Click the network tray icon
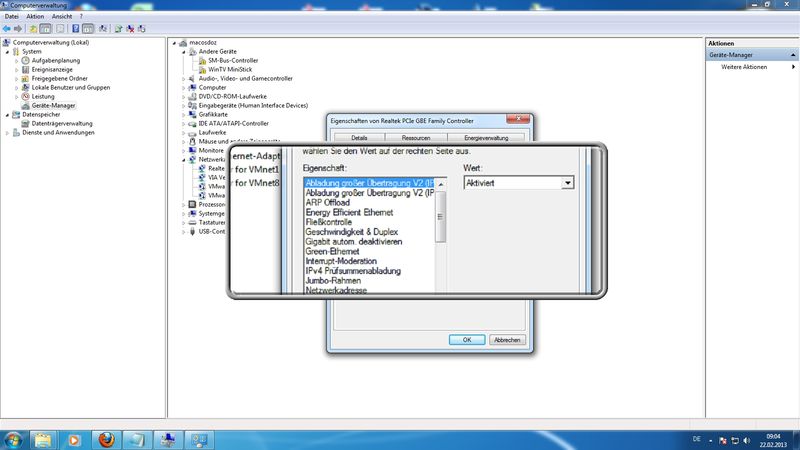Screen dimensions: 800x450 tap(735, 441)
